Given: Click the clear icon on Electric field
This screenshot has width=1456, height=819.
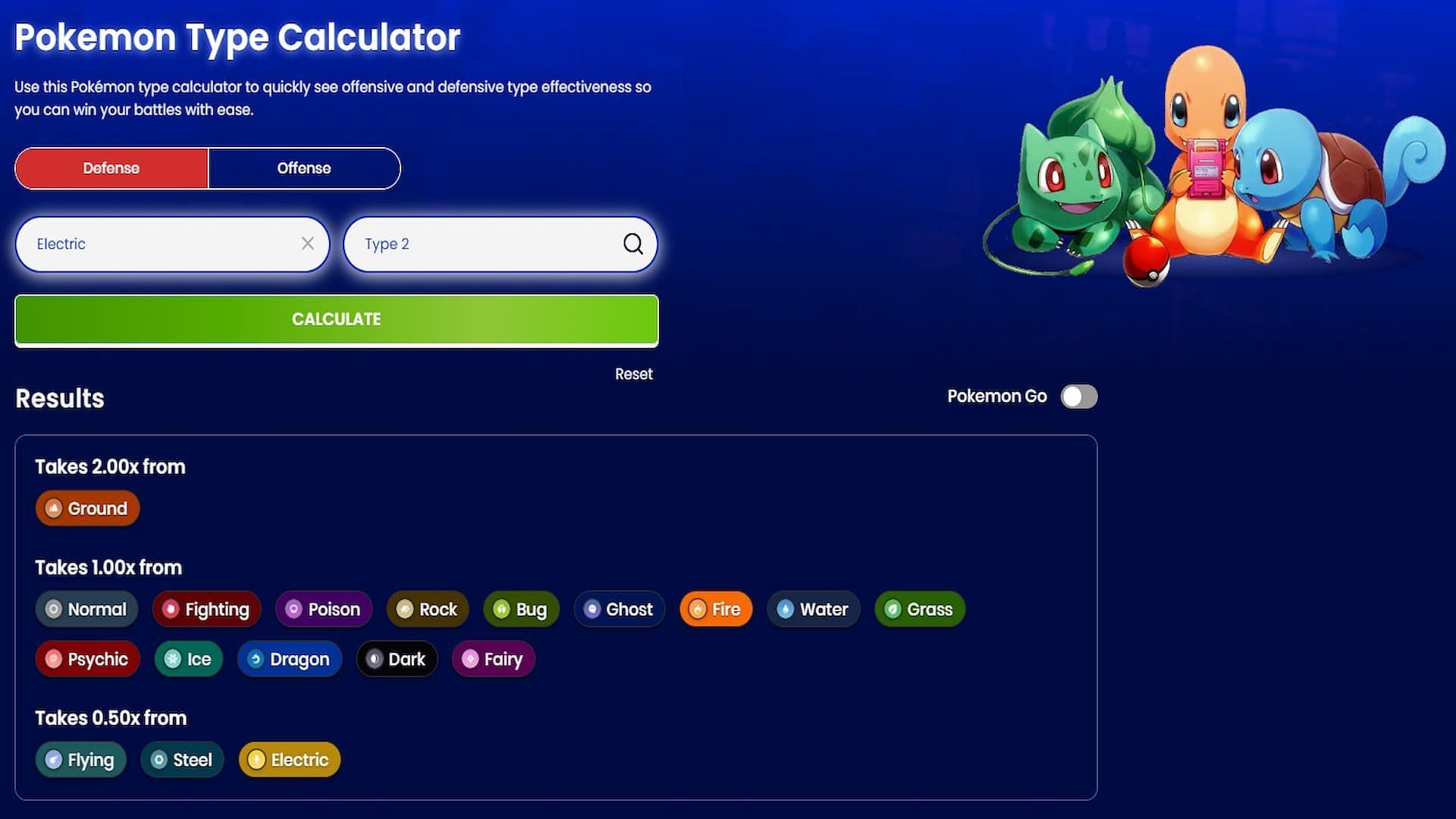Looking at the screenshot, I should click(x=306, y=243).
